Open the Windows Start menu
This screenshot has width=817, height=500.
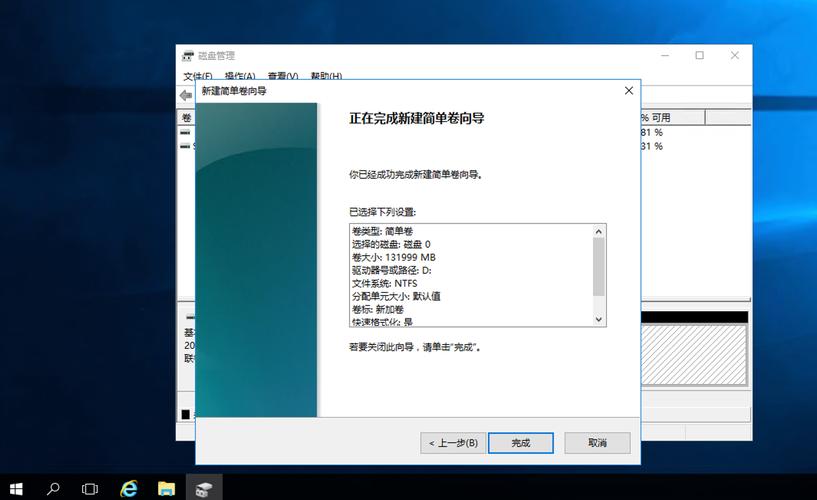[x=16, y=489]
